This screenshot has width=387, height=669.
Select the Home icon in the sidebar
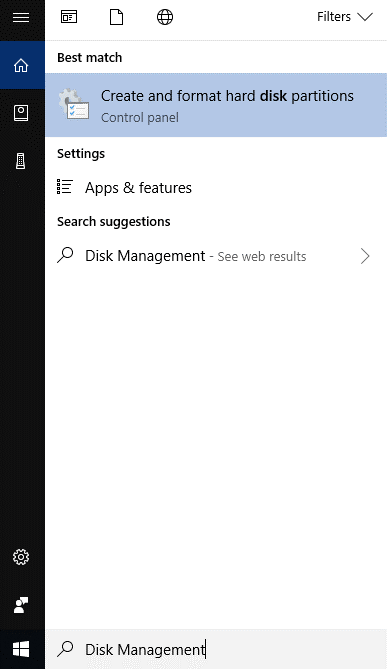[x=21, y=65]
